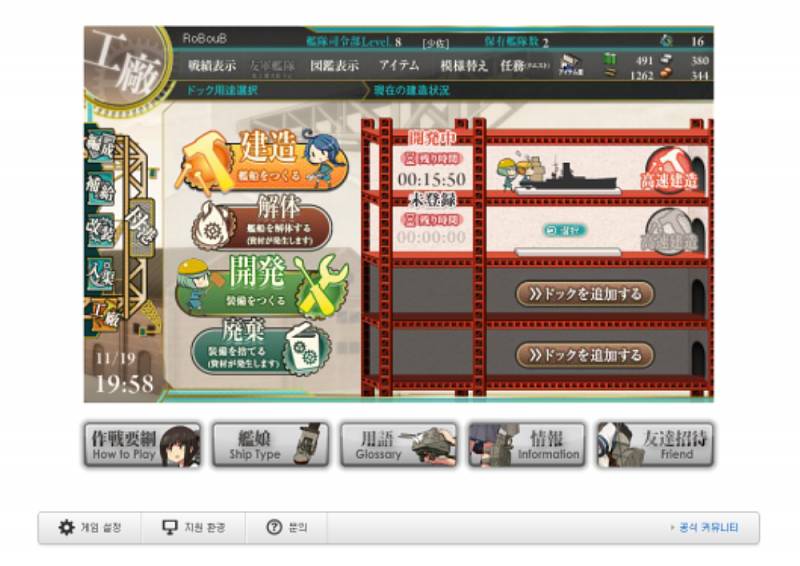This screenshot has width=800, height=566.
Task: Open the 入渠 docking sidebar icon
Action: coord(100,275)
